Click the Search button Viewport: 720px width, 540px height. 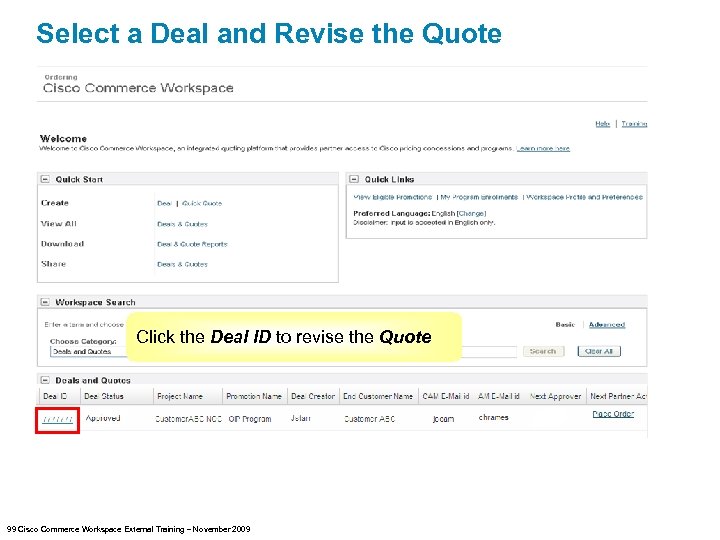tap(543, 351)
